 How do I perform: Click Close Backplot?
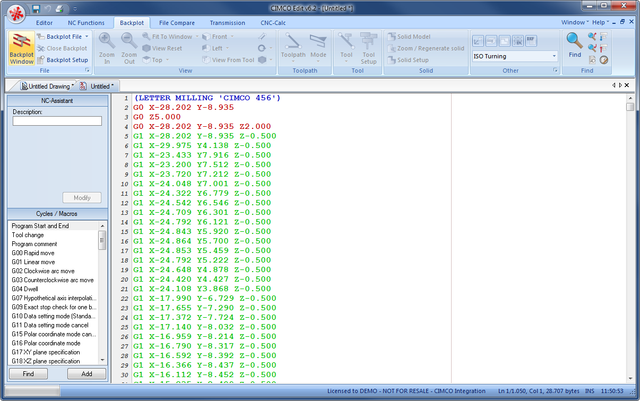click(62, 48)
